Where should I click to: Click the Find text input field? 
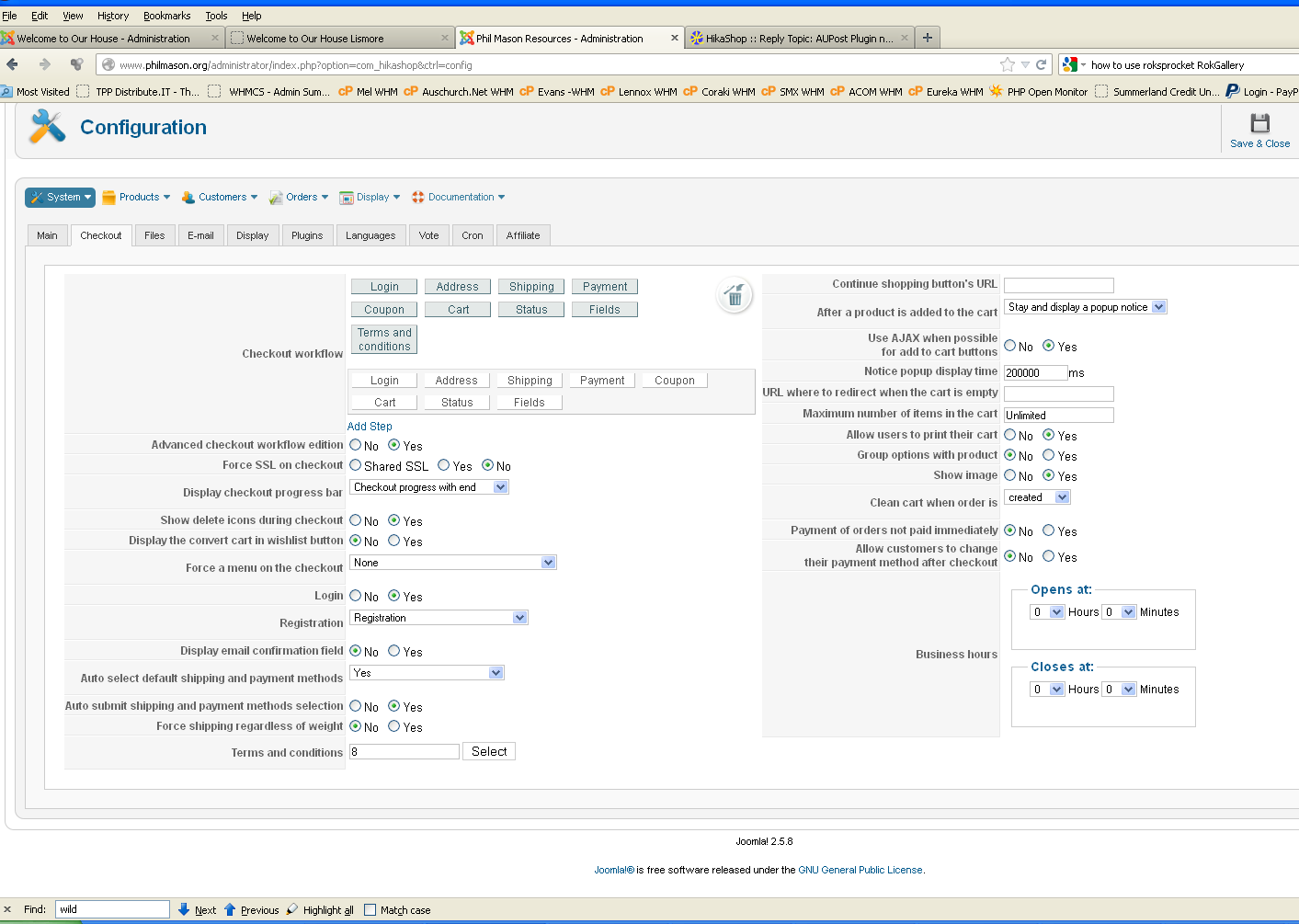112,909
